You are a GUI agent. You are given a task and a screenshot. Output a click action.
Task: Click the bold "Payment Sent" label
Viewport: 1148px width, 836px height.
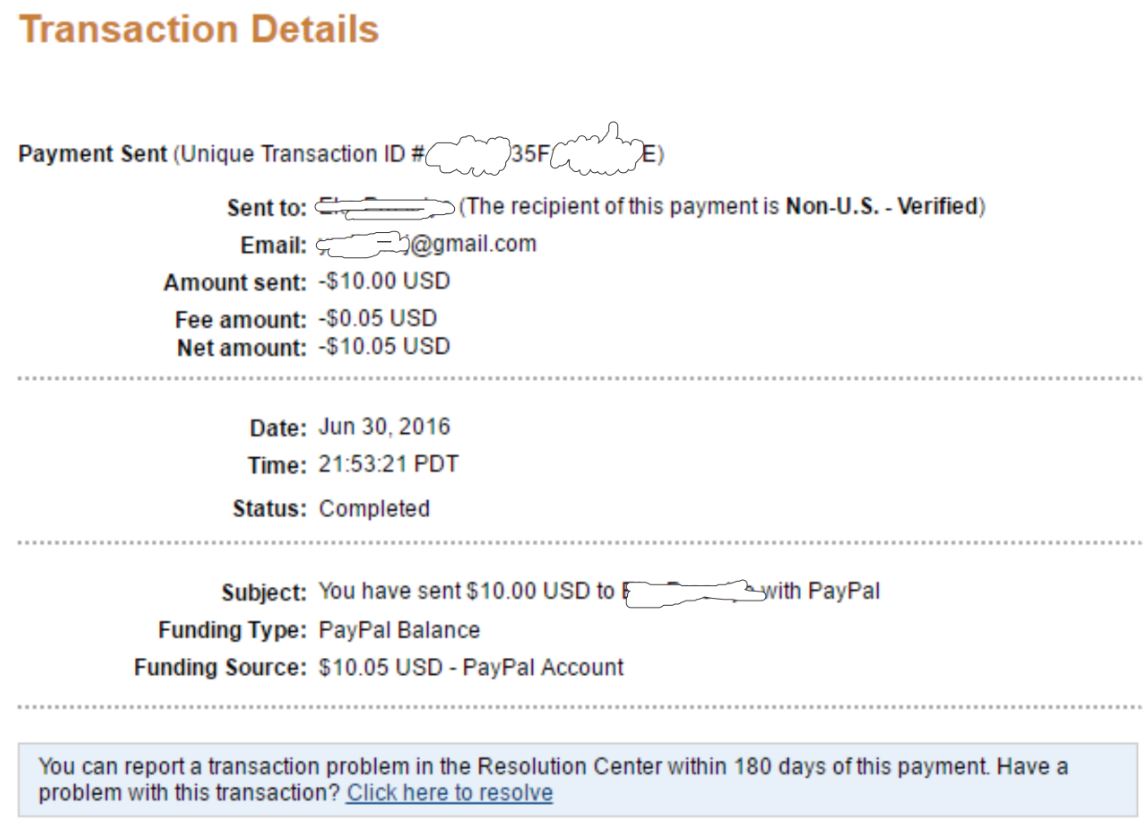pos(94,155)
